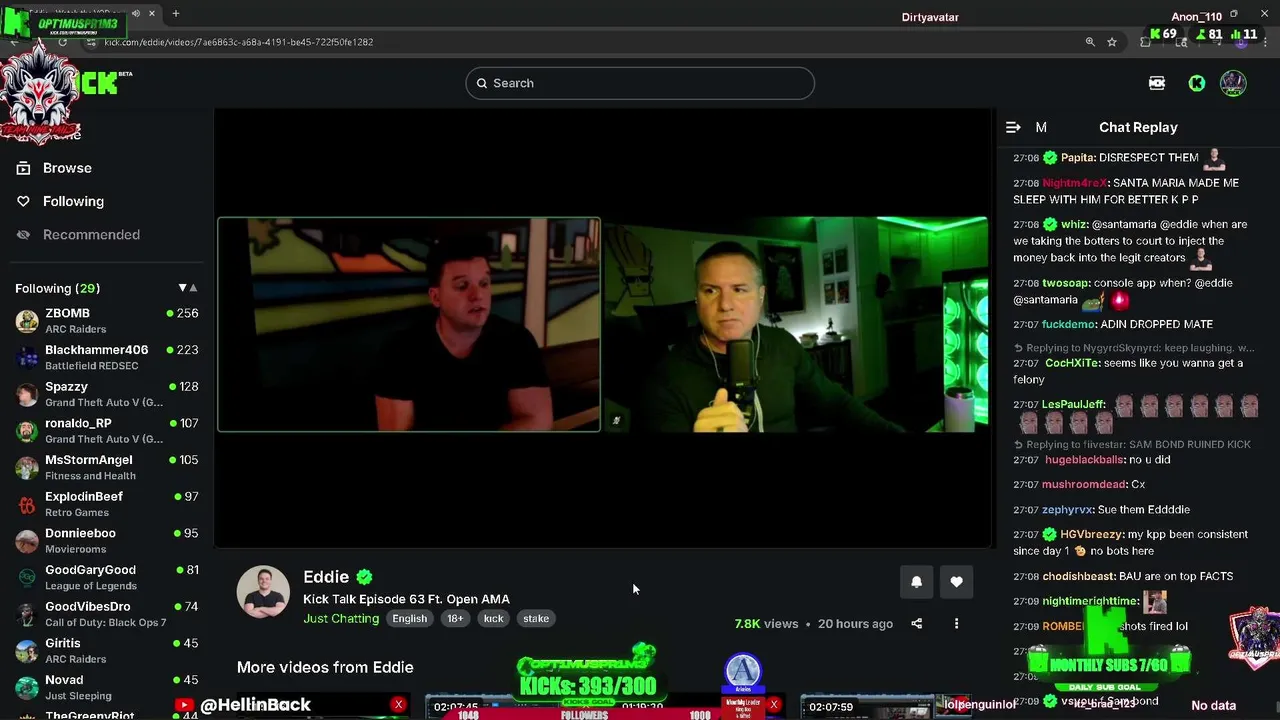Screen dimensions: 1280x720
Task: Click the More videos from Eddie heading
Action: 325,667
